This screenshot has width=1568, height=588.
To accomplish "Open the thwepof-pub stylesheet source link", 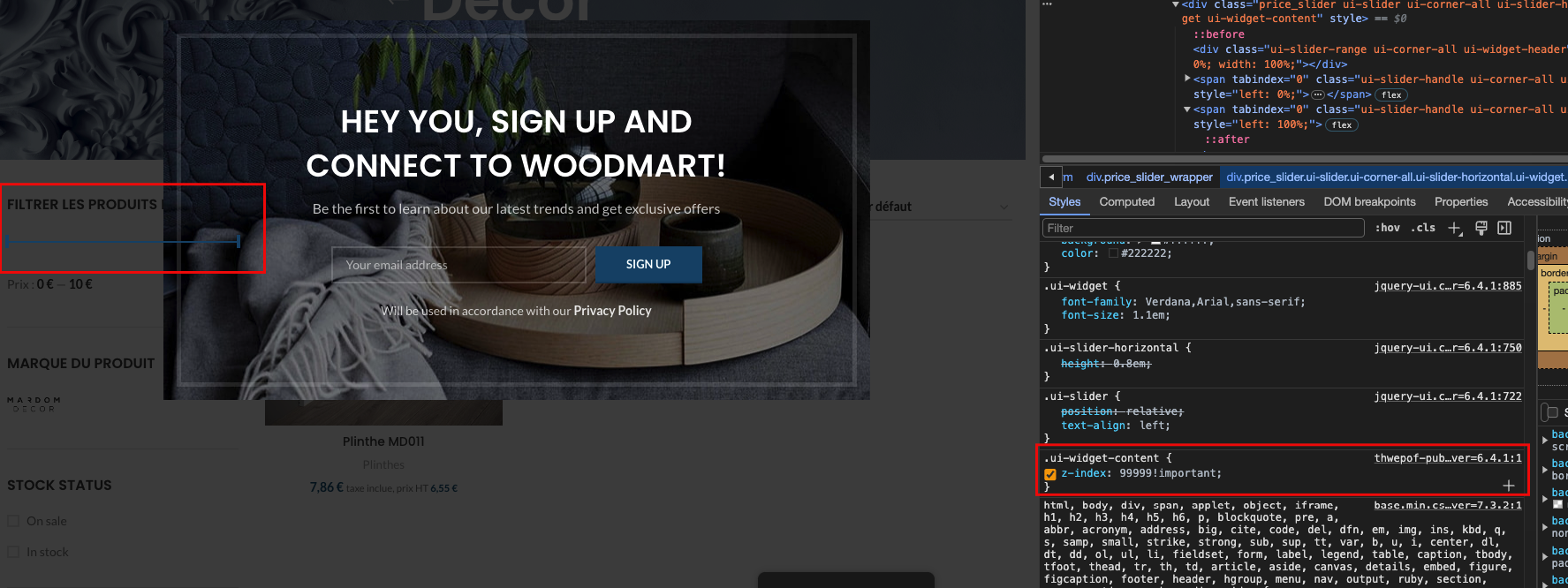I will (1448, 458).
